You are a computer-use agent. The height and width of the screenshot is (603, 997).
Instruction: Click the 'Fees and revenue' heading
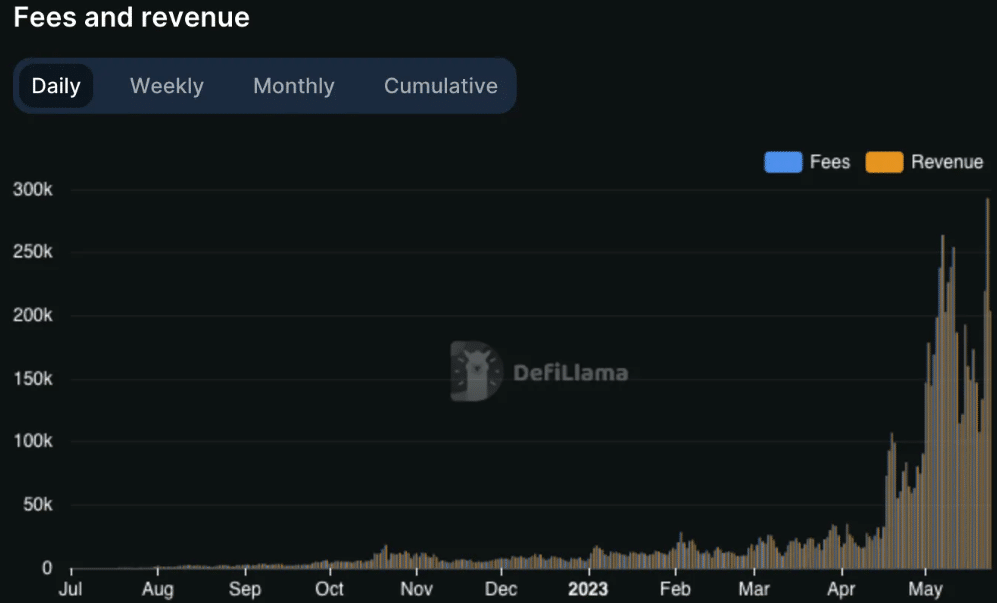pyautogui.click(x=132, y=17)
